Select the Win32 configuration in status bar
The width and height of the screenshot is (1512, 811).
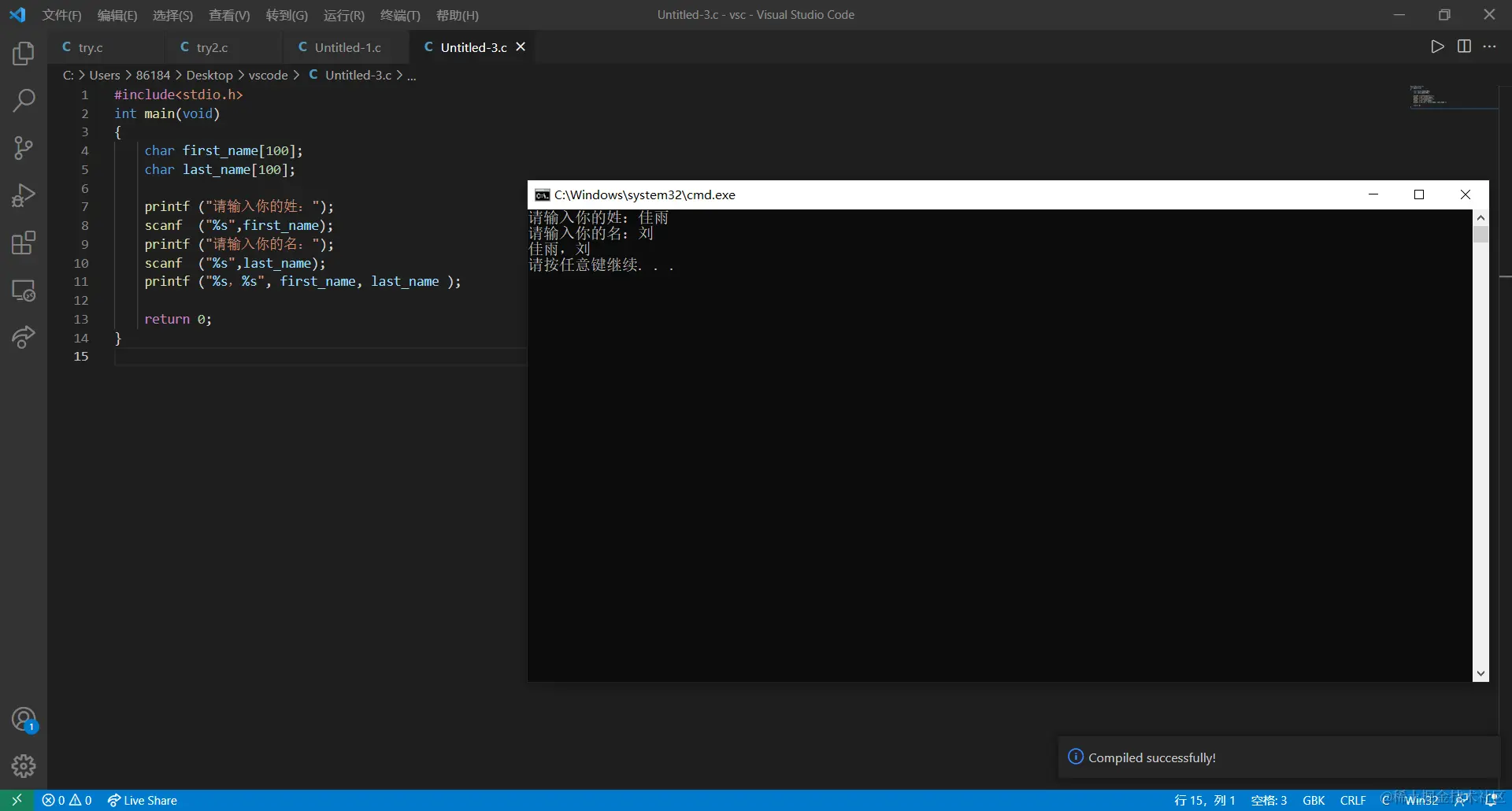point(1421,800)
